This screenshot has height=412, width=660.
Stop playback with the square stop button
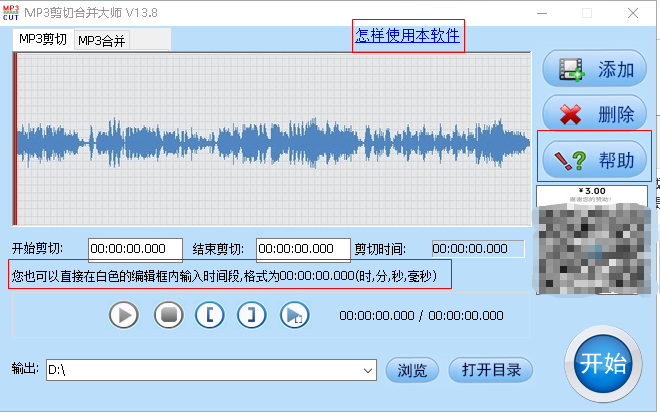[168, 315]
